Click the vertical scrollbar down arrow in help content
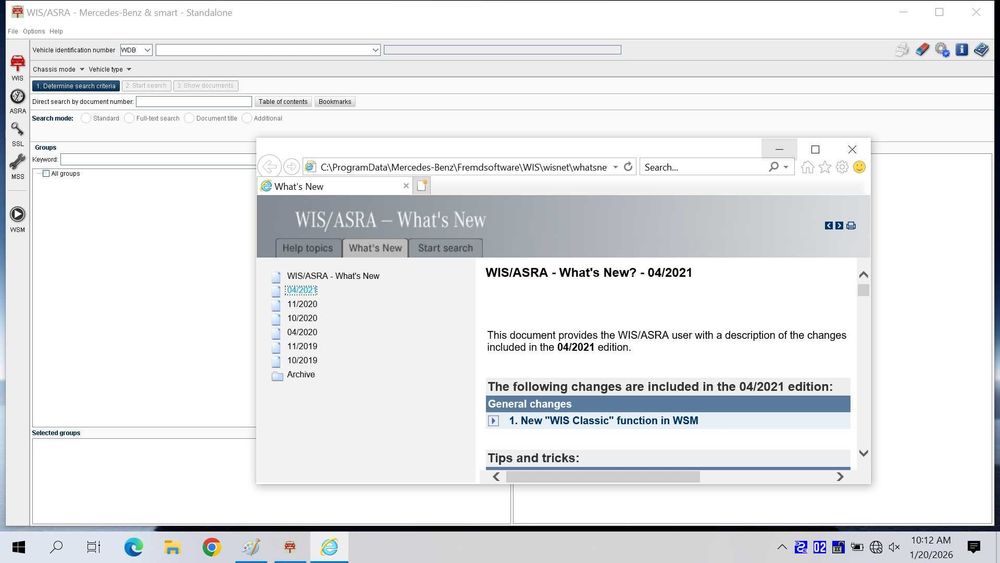 point(864,453)
